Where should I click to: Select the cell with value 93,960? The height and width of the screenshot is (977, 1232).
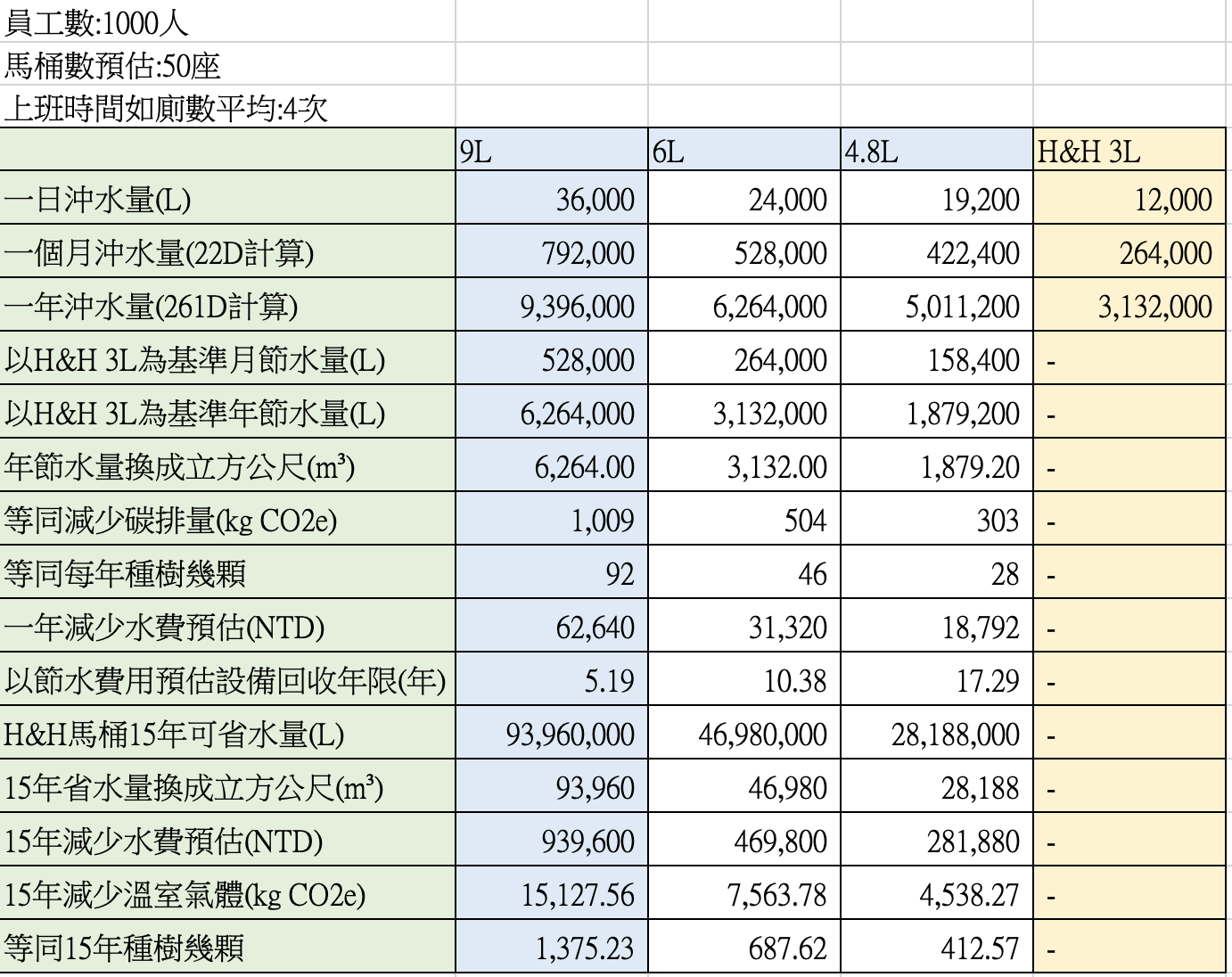click(552, 786)
